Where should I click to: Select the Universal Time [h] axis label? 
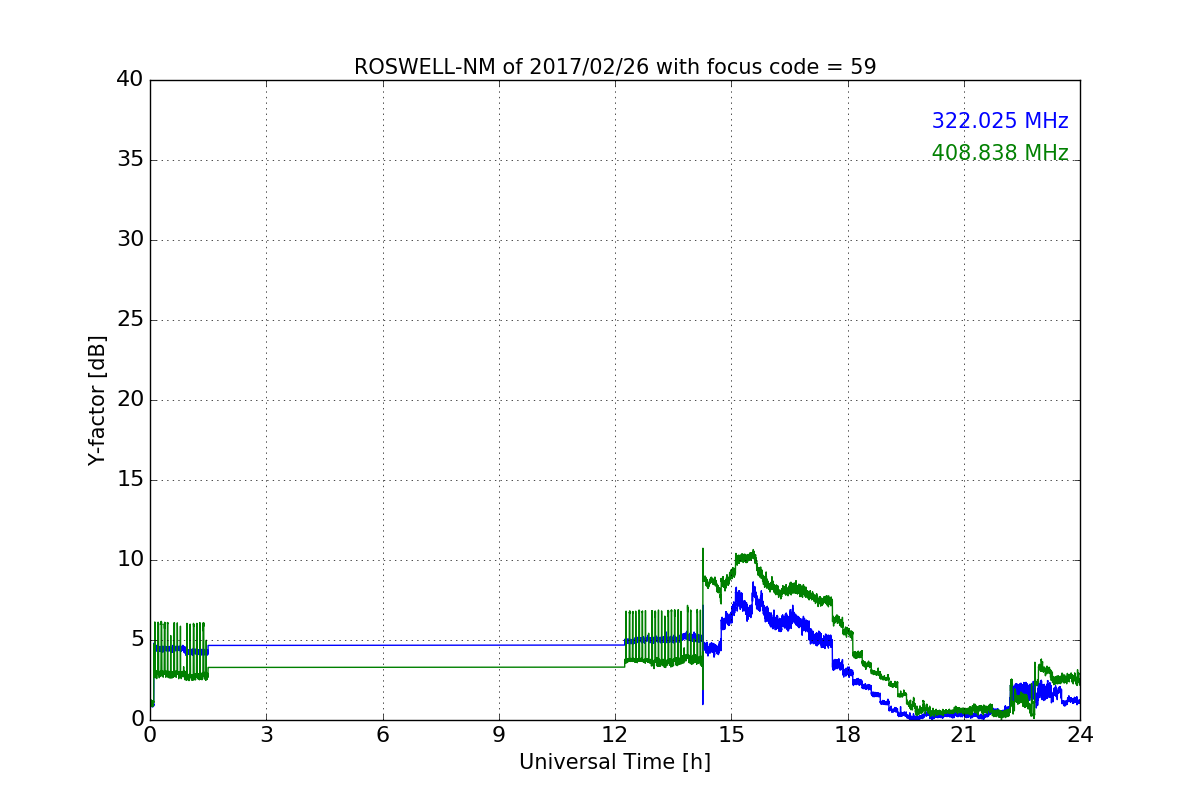pos(615,762)
